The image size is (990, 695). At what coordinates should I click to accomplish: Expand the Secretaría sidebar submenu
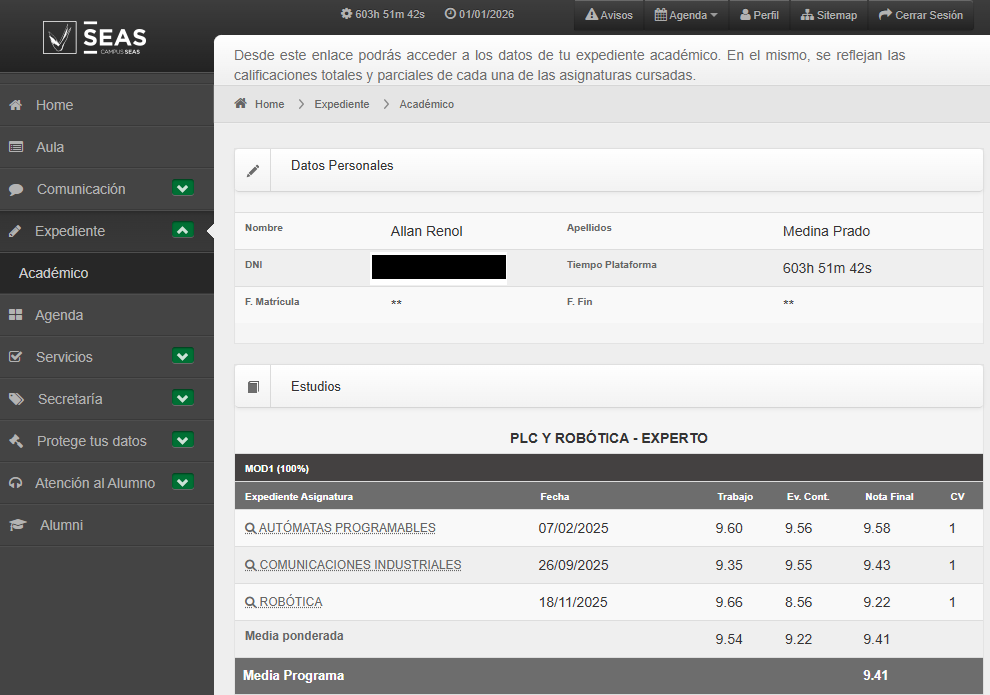pos(182,398)
